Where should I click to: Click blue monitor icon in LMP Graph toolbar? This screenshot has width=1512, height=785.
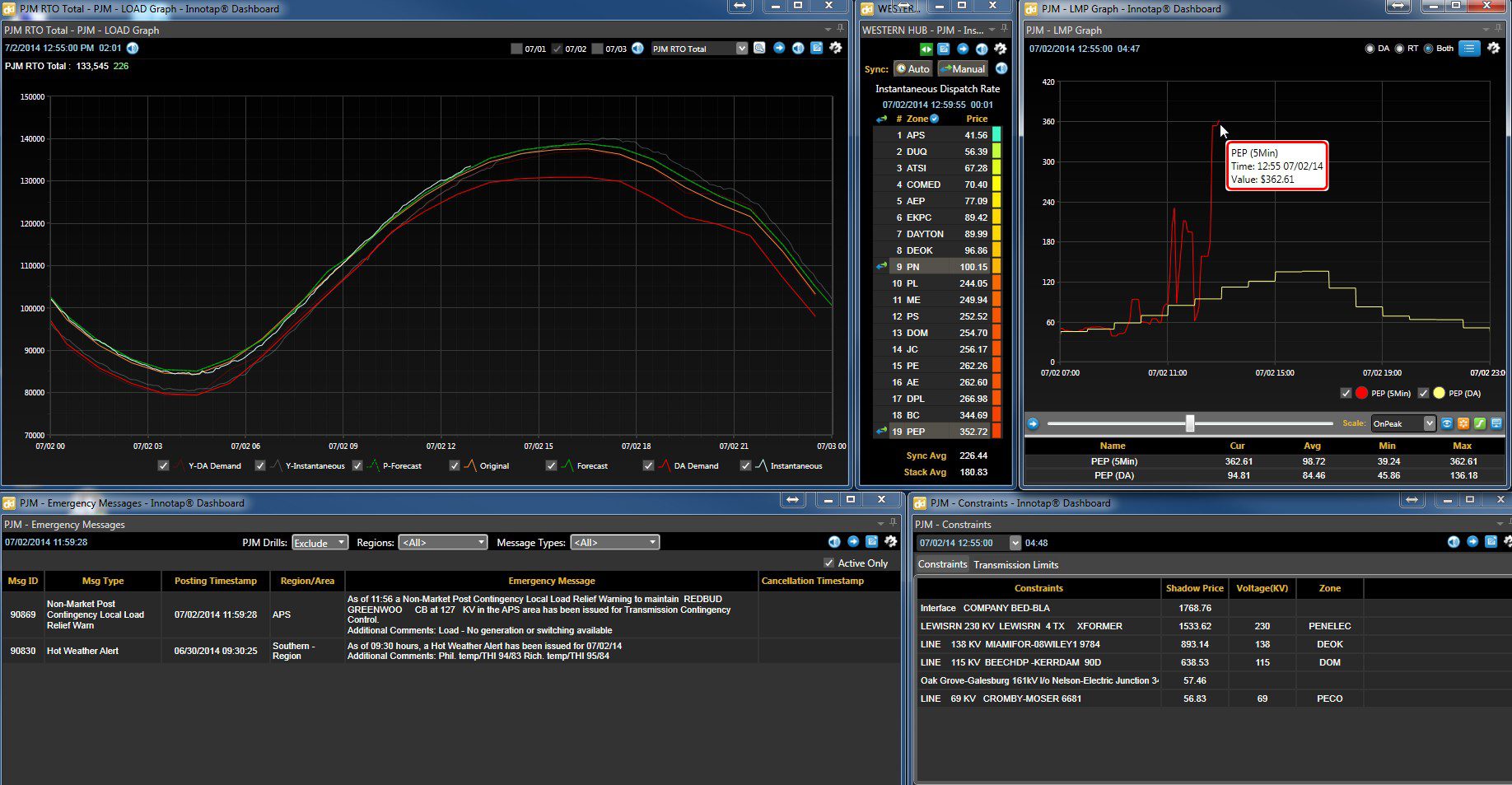coord(1496,423)
